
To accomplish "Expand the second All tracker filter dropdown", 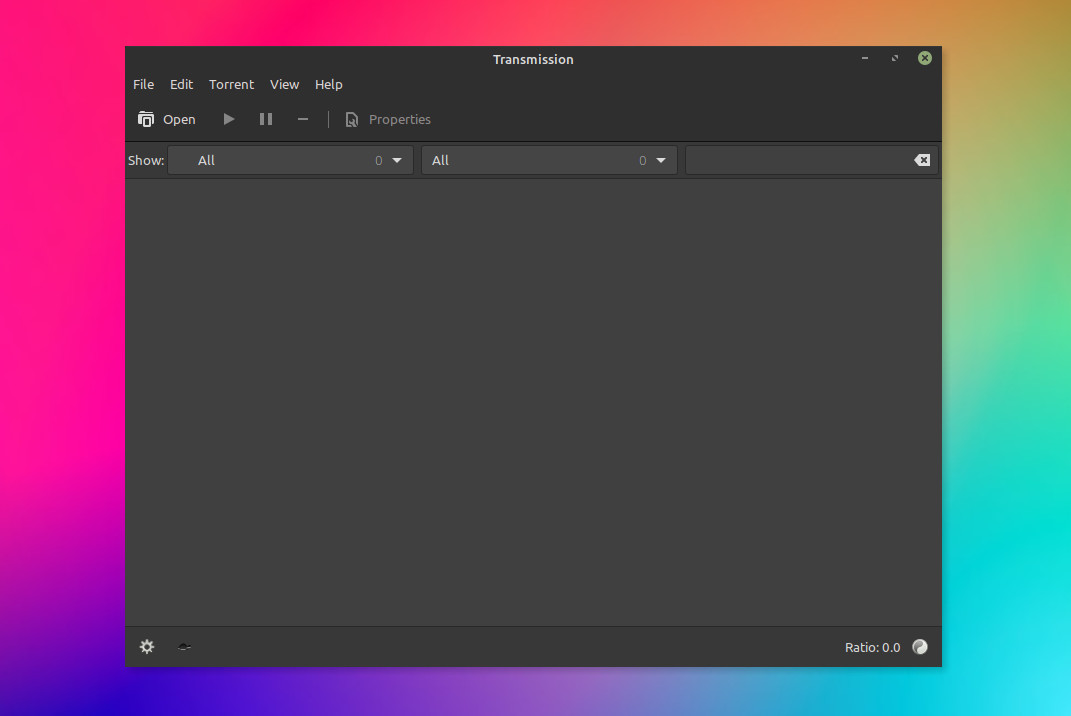I will pyautogui.click(x=549, y=161).
